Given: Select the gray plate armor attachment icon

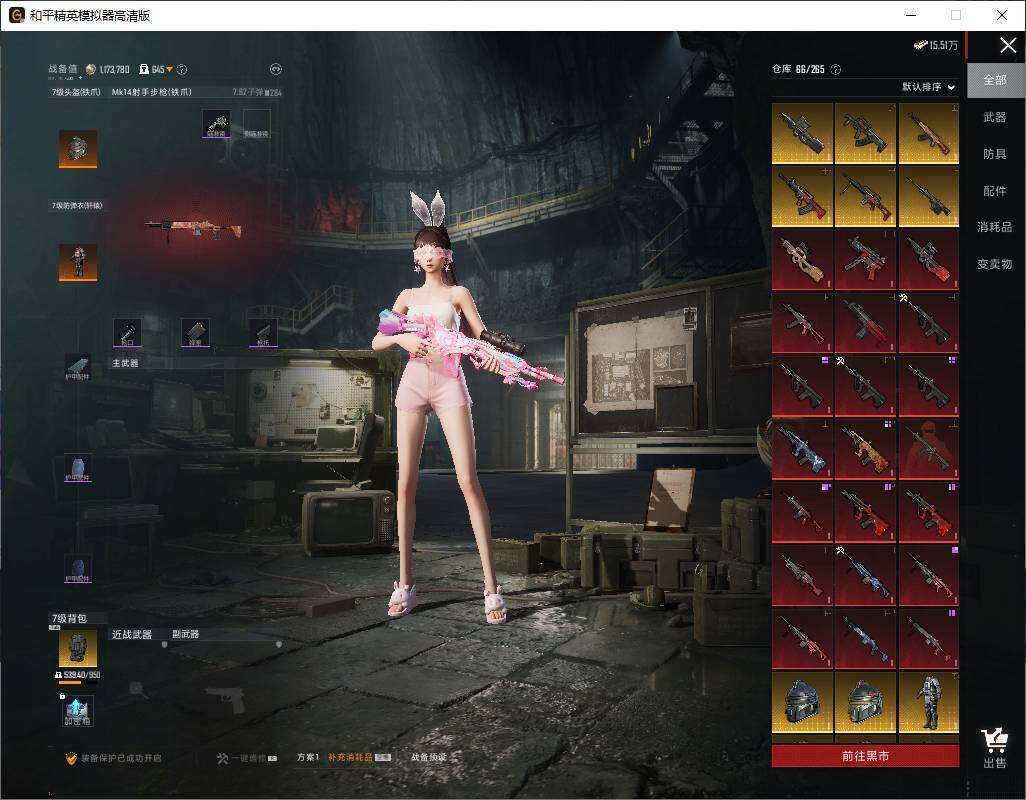Looking at the screenshot, I should (78, 367).
